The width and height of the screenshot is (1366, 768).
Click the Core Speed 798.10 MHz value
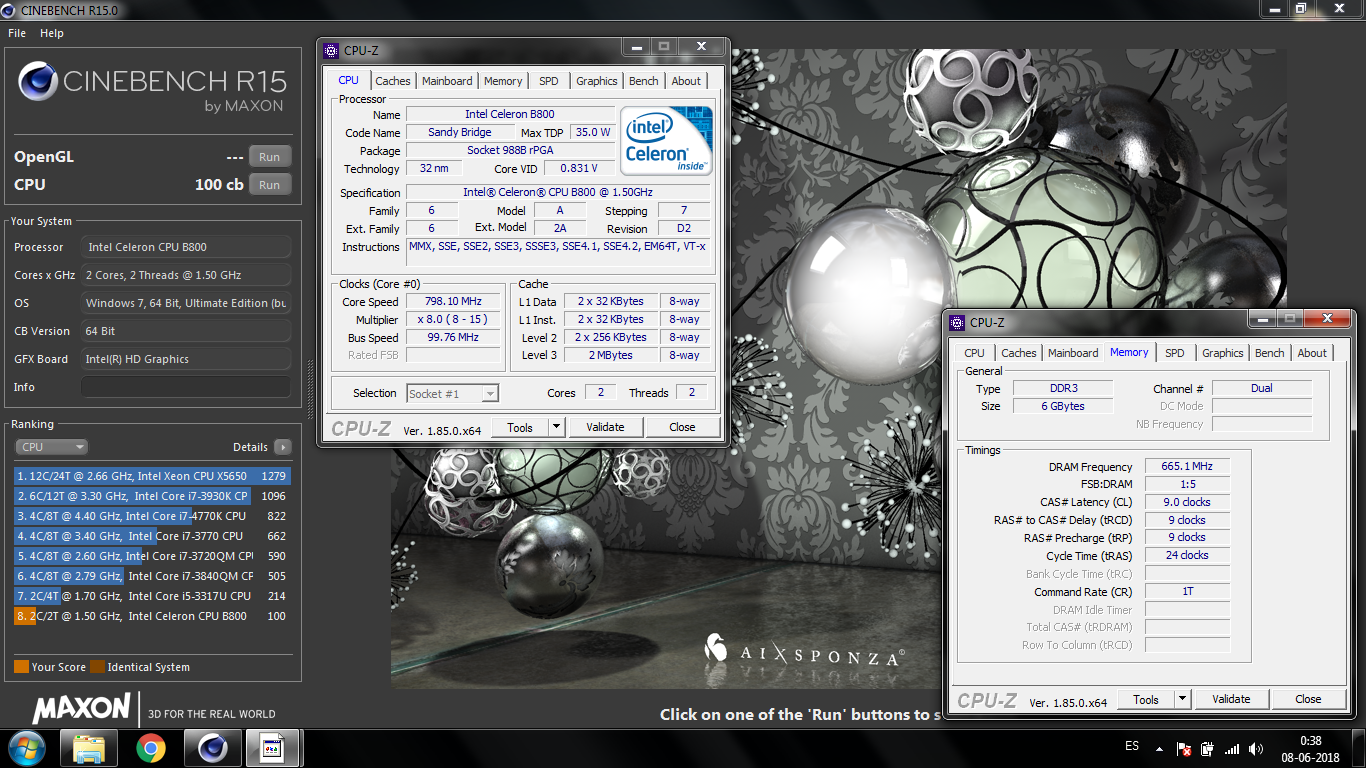click(x=453, y=301)
